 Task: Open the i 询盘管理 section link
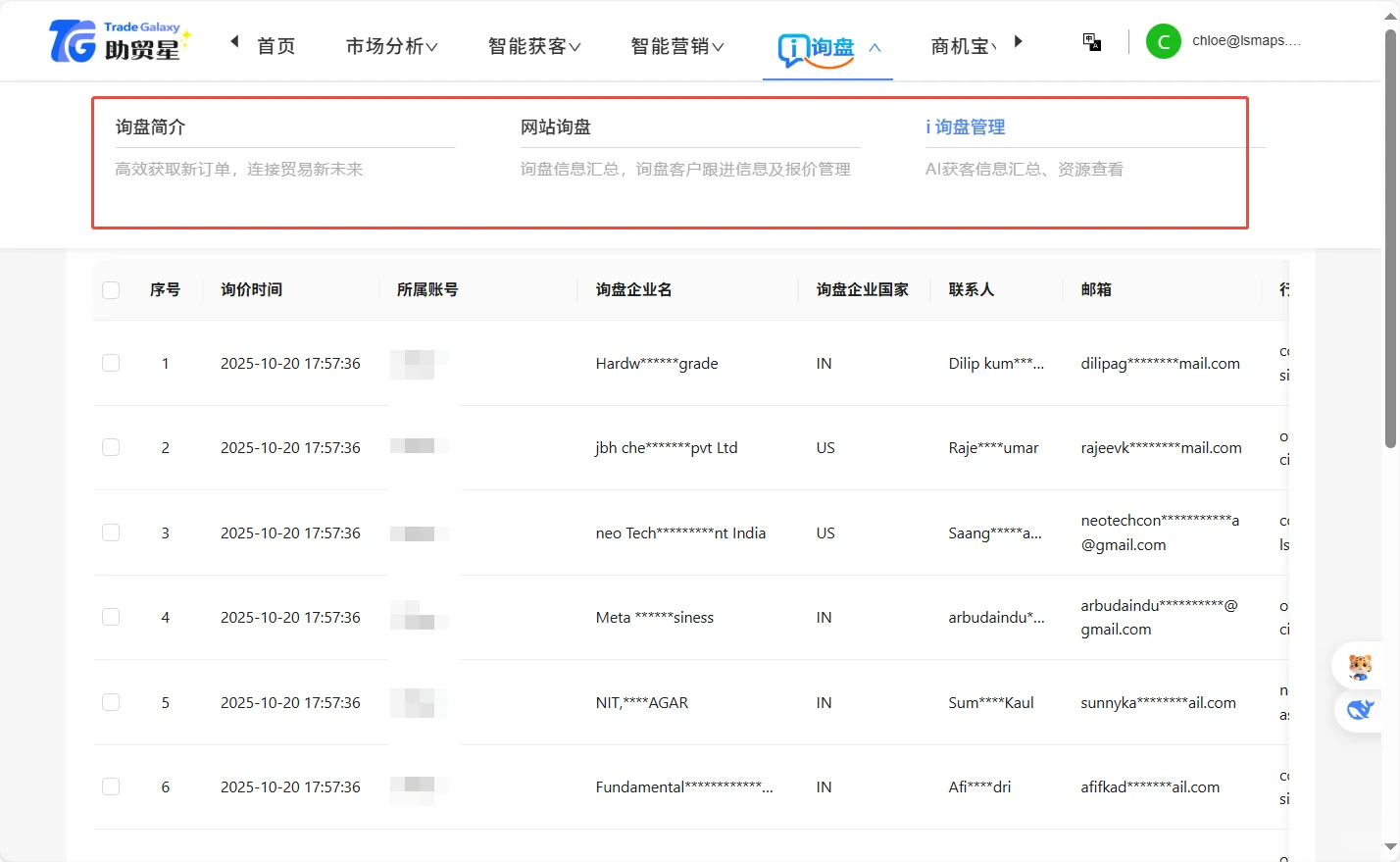pyautogui.click(x=966, y=126)
